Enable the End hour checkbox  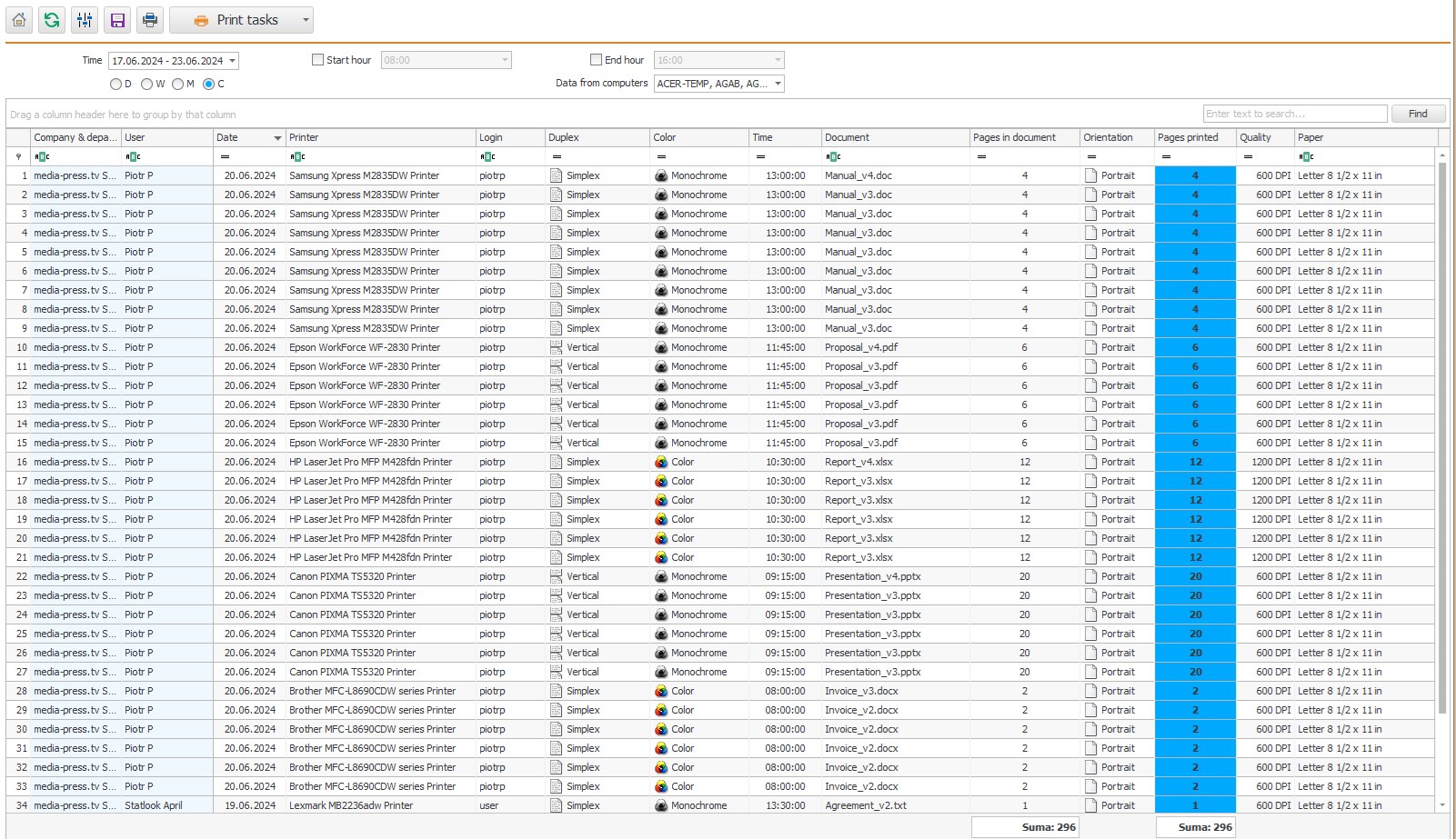[596, 60]
